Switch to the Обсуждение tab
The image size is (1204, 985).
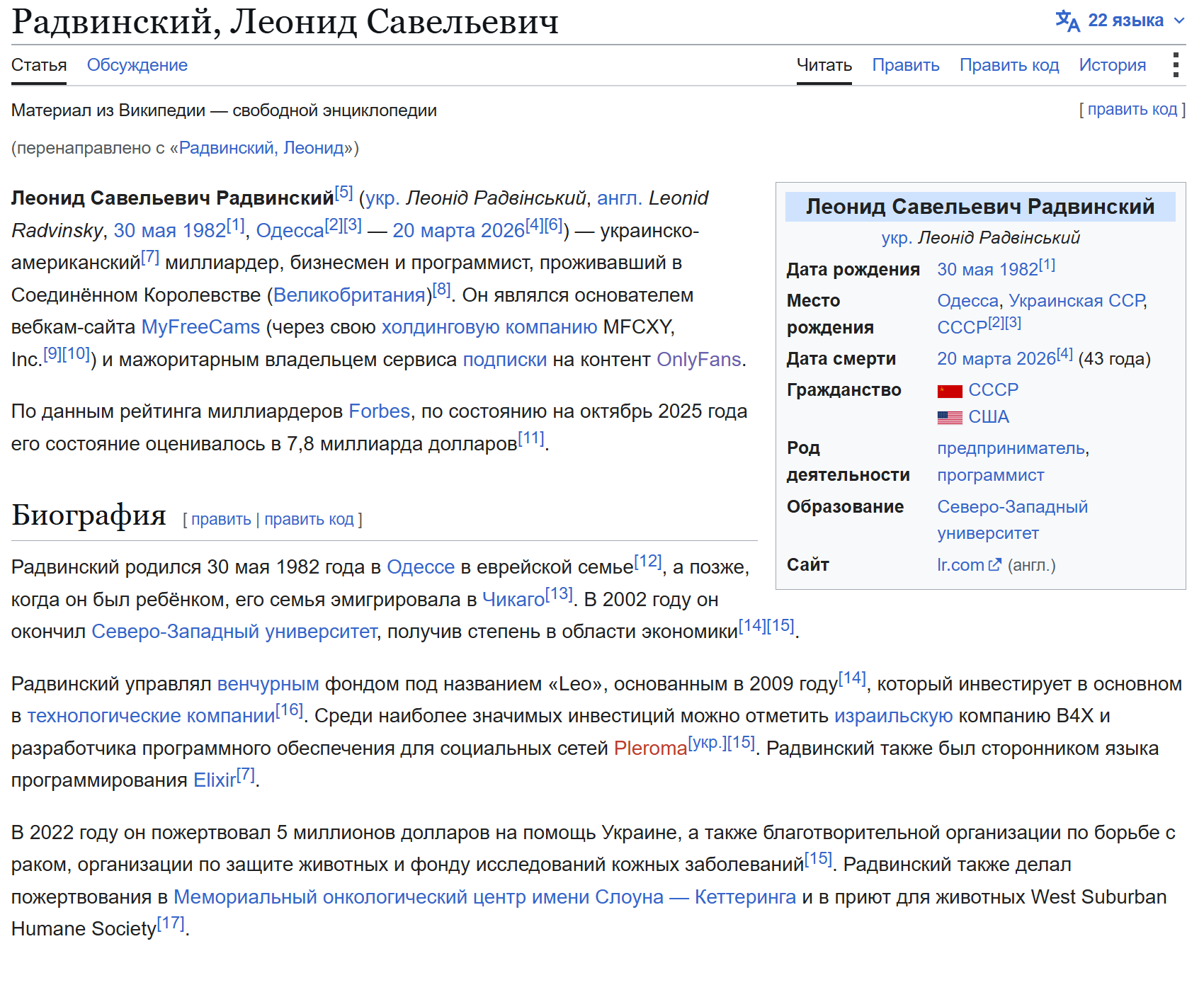click(x=137, y=65)
